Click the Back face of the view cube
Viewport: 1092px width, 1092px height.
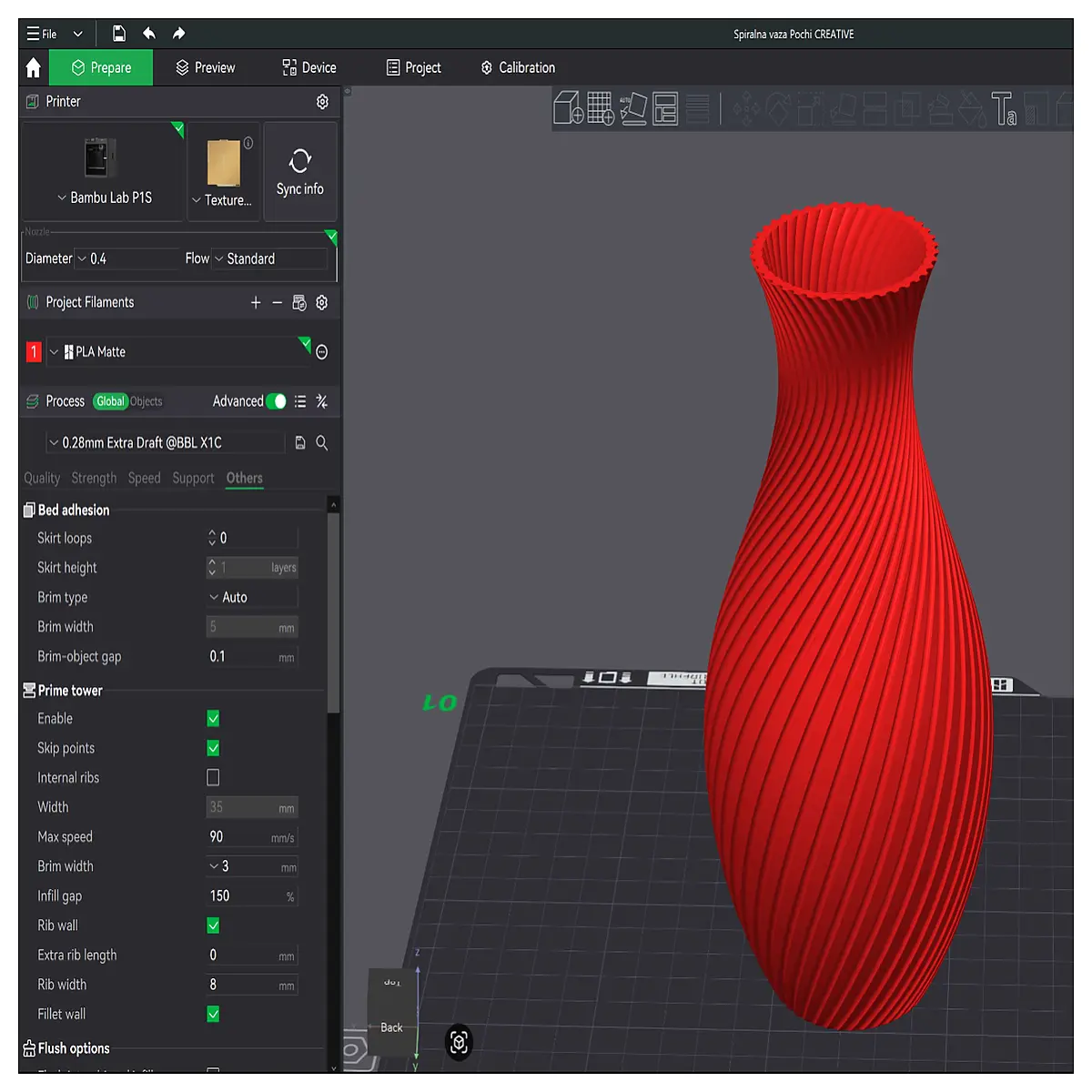(391, 1027)
